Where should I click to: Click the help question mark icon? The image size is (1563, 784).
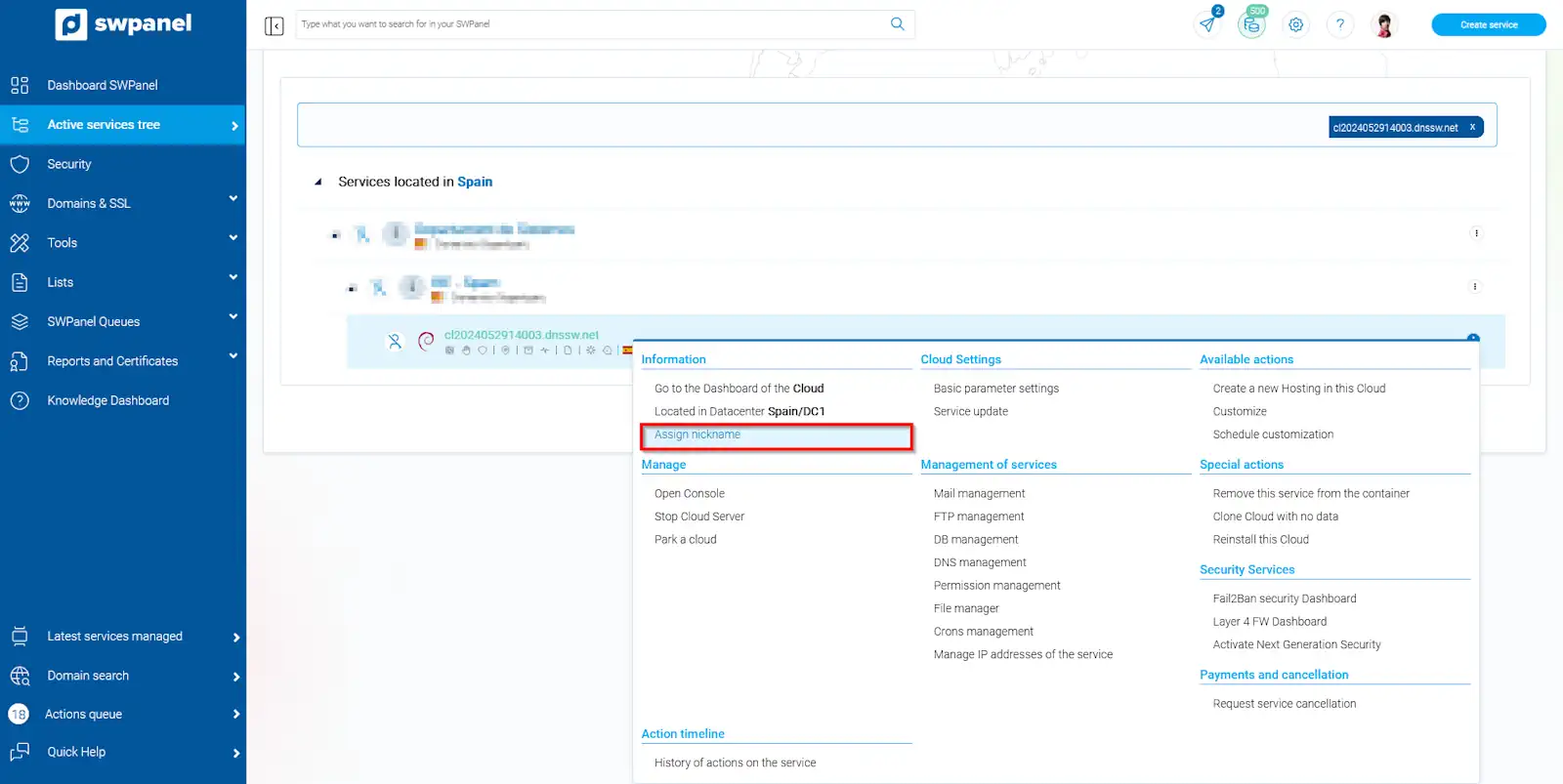click(x=1339, y=25)
